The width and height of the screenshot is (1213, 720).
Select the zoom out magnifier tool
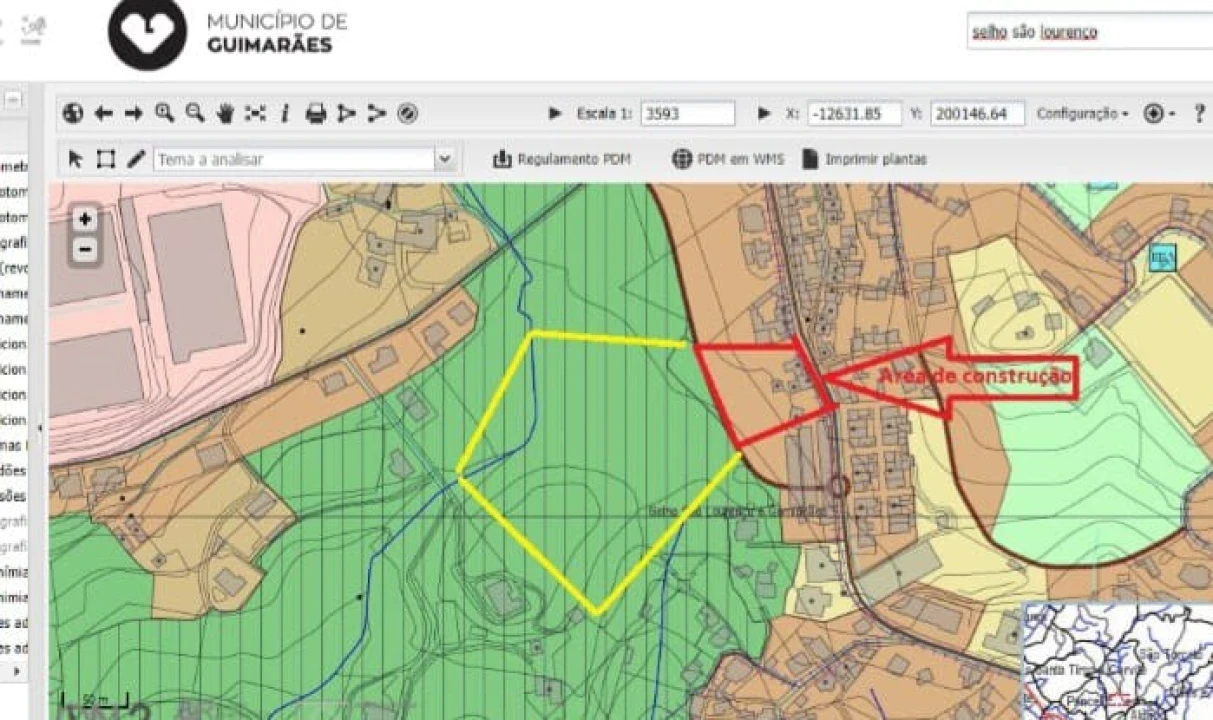click(x=195, y=113)
